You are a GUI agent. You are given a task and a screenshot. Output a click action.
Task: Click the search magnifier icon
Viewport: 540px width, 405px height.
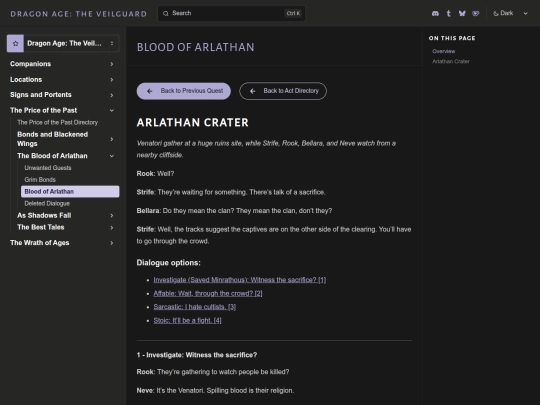click(x=166, y=13)
